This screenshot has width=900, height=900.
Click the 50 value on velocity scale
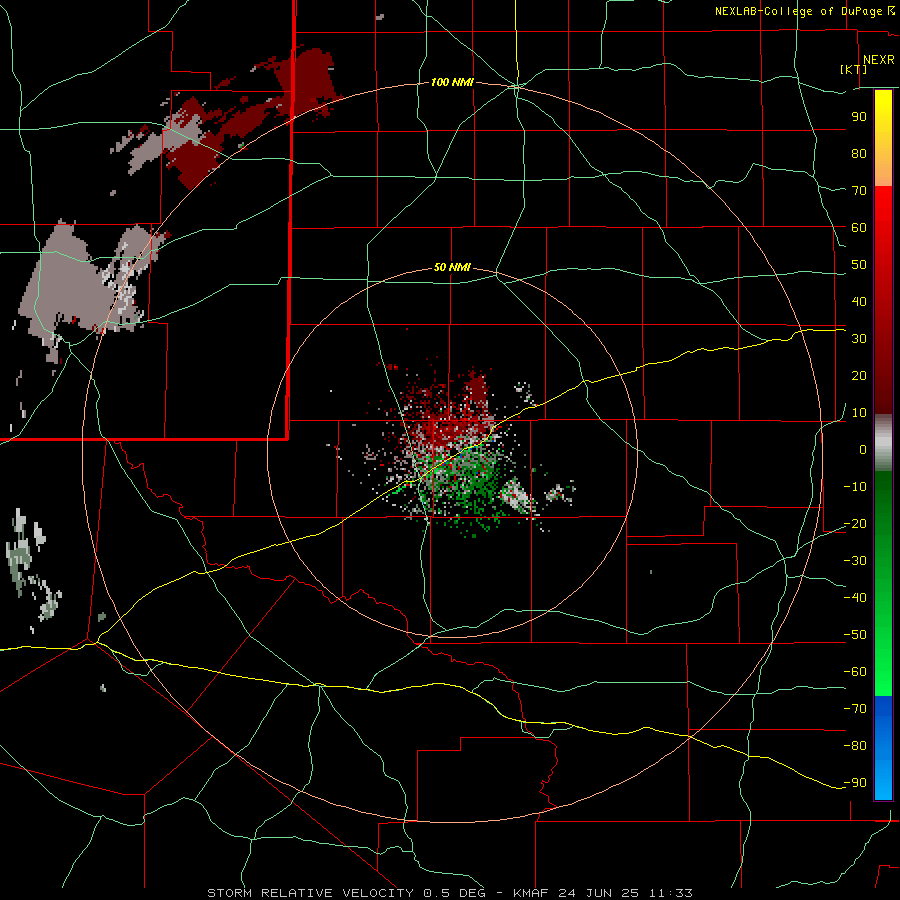click(859, 265)
